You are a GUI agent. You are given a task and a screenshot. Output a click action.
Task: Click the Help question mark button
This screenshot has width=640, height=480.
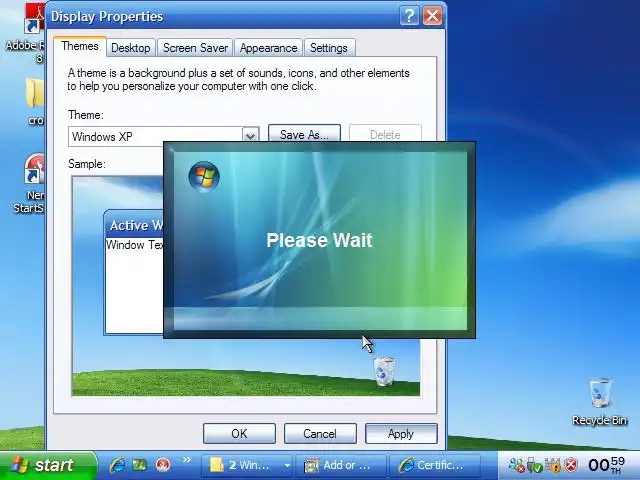coord(409,16)
